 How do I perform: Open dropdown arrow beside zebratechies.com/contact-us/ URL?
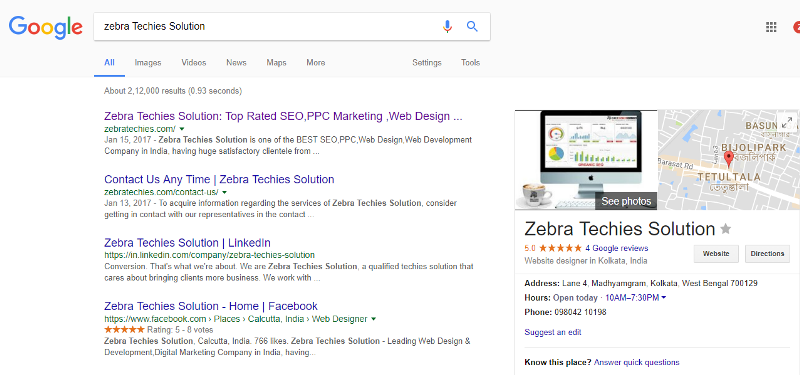click(224, 192)
